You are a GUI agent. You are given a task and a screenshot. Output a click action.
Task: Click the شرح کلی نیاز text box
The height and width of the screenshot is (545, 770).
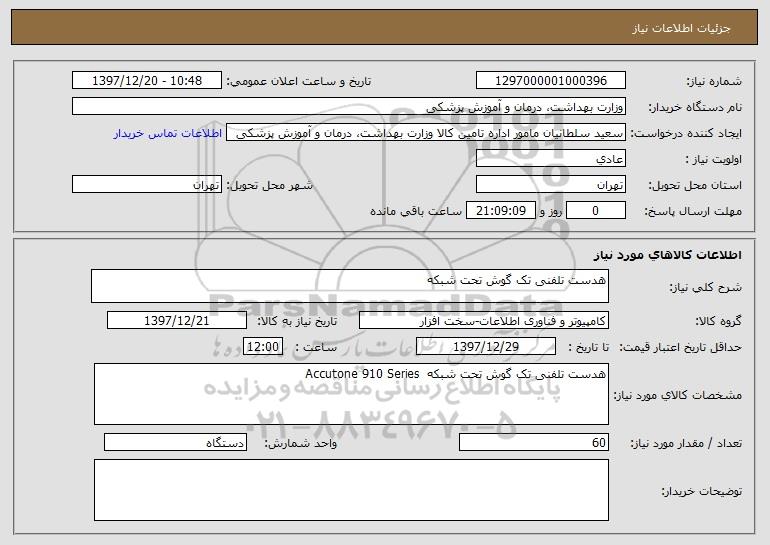click(x=350, y=286)
